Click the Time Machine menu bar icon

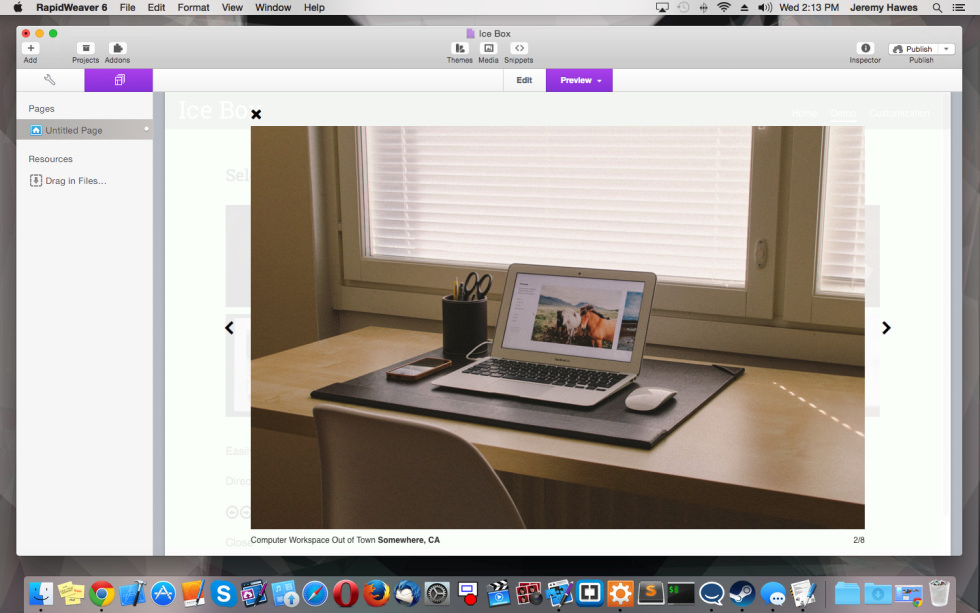pyautogui.click(x=683, y=7)
